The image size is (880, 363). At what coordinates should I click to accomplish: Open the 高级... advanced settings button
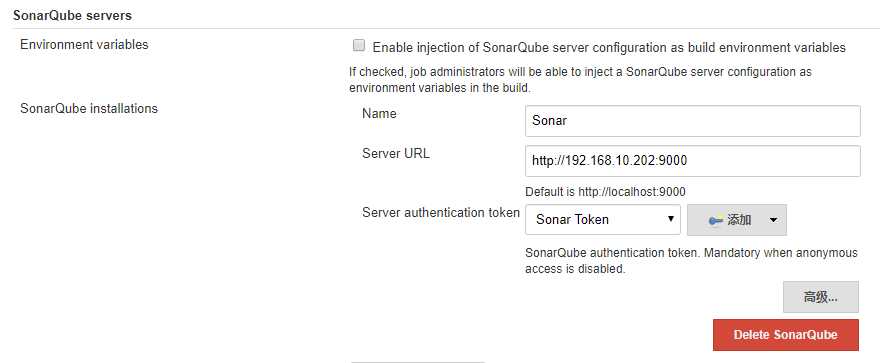821,297
